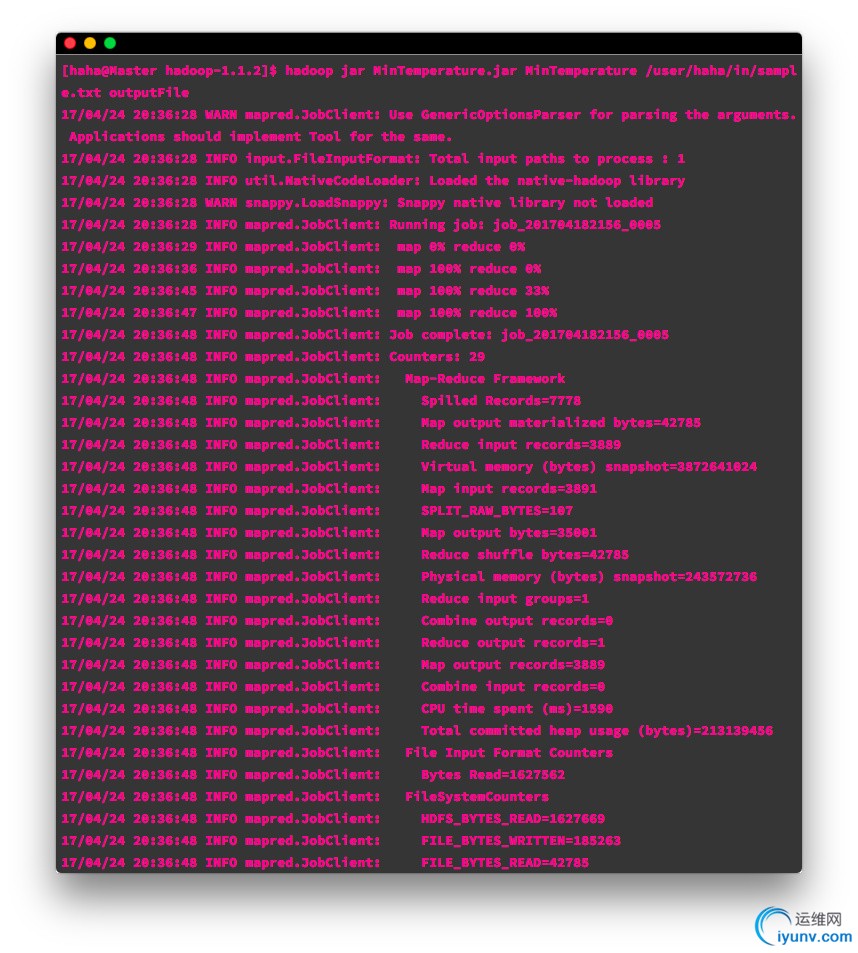This screenshot has height=953, width=858.
Task: Click the 'FileSystemCounters' heading line
Action: [305, 797]
